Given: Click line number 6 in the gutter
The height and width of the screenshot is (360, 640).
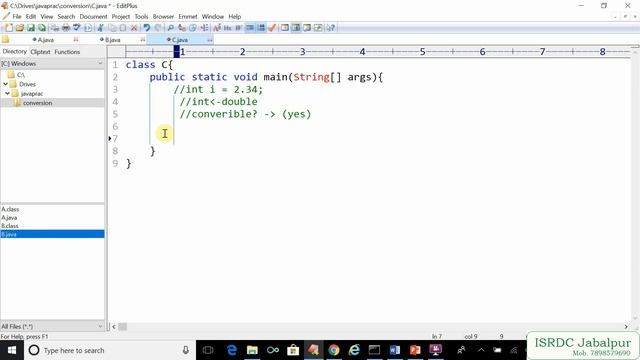Looking at the screenshot, I should pyautogui.click(x=115, y=126).
